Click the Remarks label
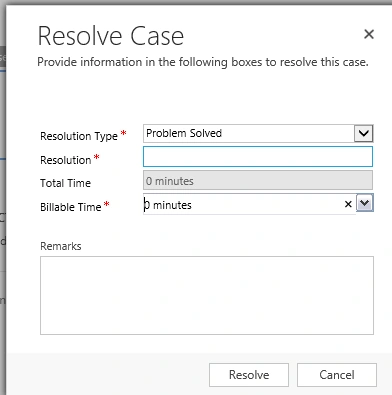Image resolution: width=392 pixels, height=395 pixels. tap(61, 246)
